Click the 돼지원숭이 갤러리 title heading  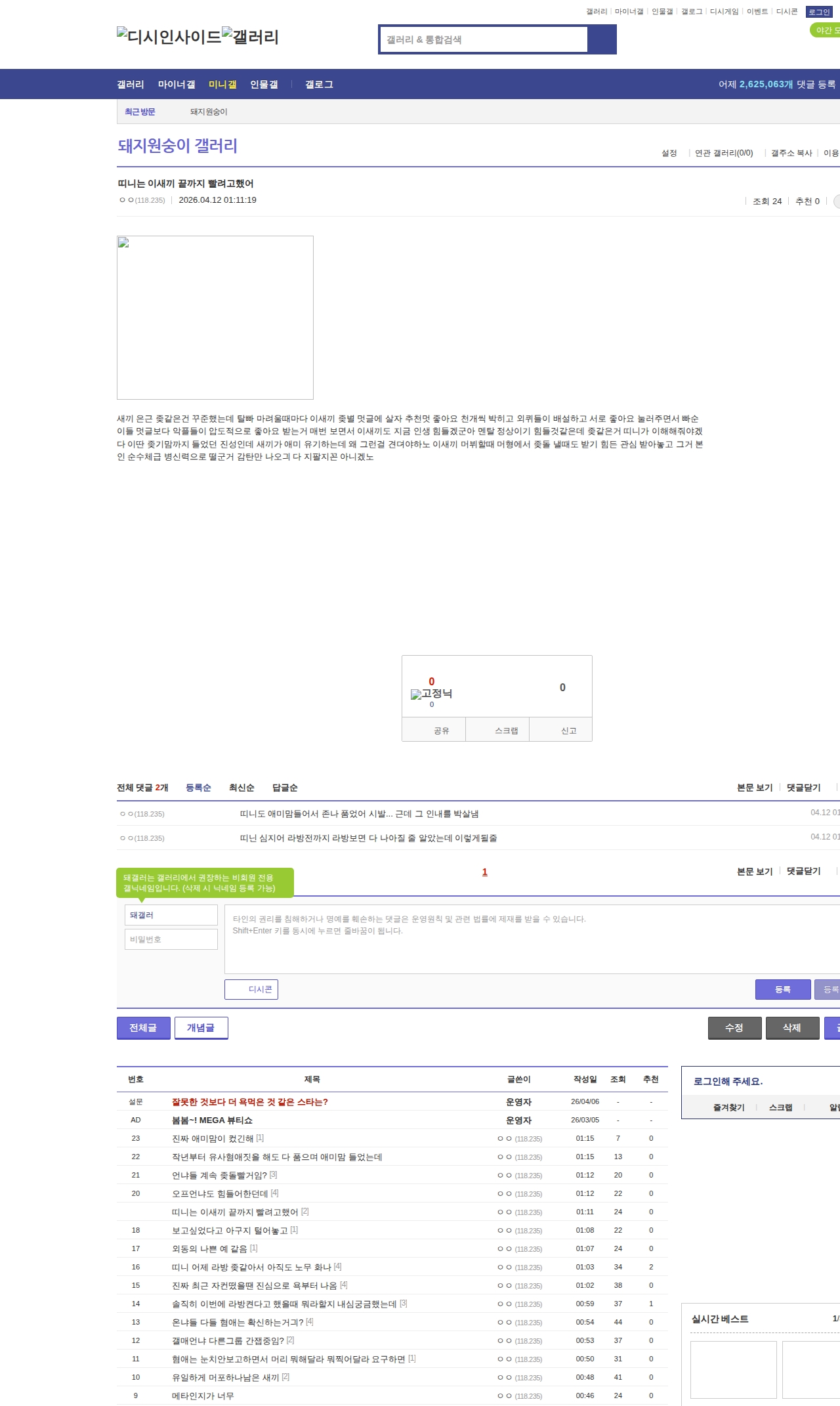177,146
